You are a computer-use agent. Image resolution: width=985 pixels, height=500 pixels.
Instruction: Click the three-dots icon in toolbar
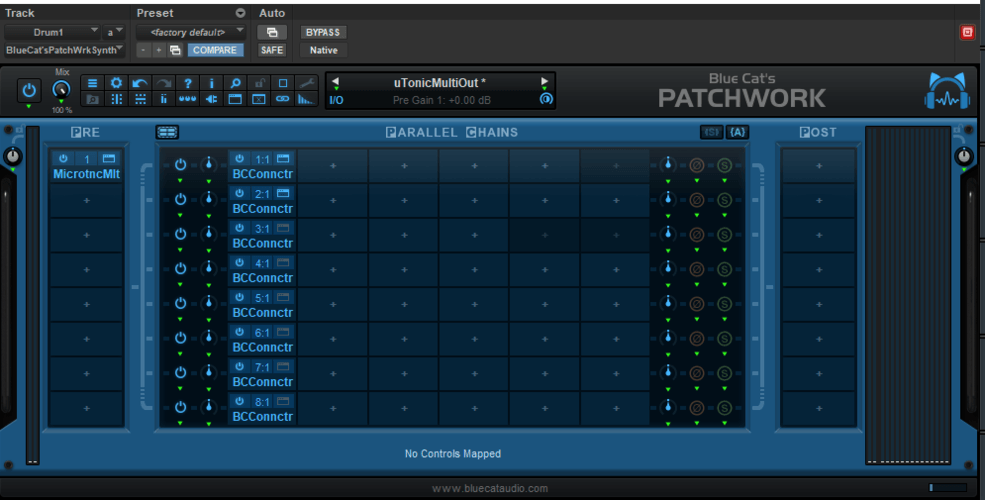187,99
